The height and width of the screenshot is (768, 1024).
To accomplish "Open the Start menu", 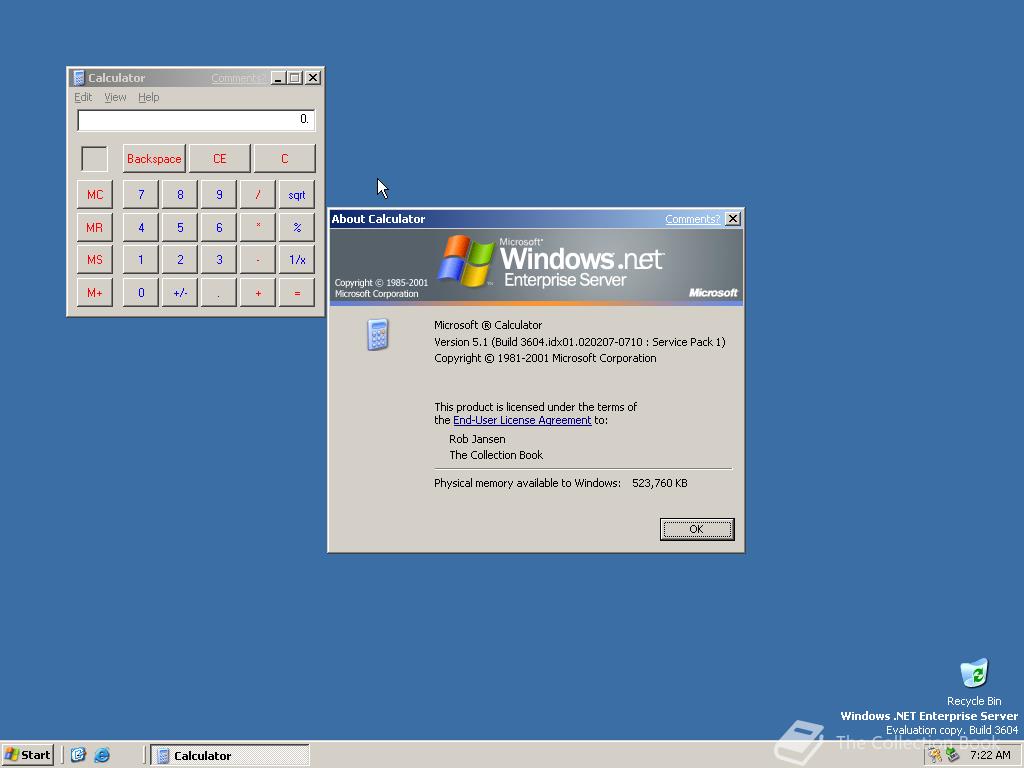I will (27, 755).
